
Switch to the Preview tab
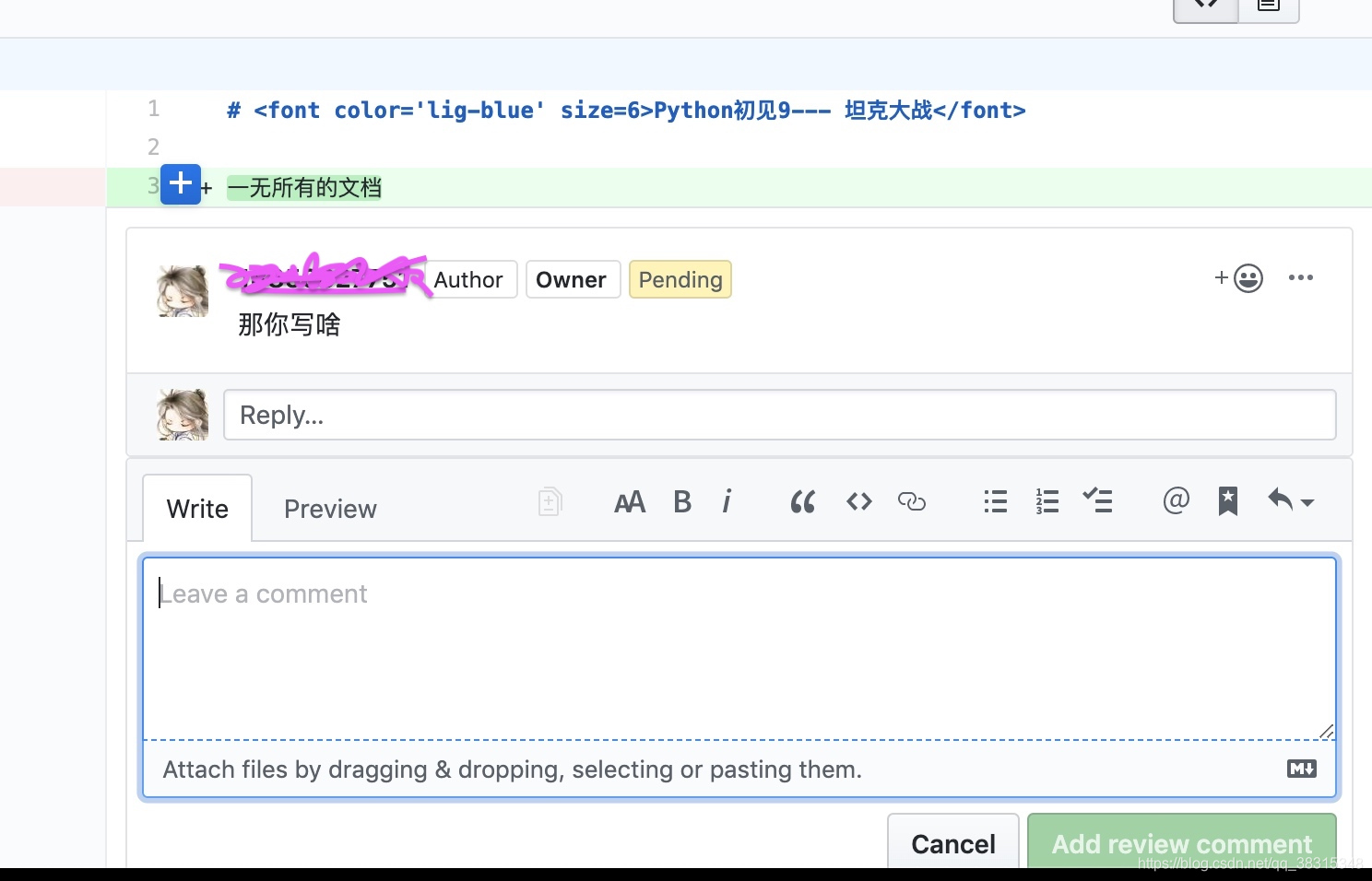point(330,509)
